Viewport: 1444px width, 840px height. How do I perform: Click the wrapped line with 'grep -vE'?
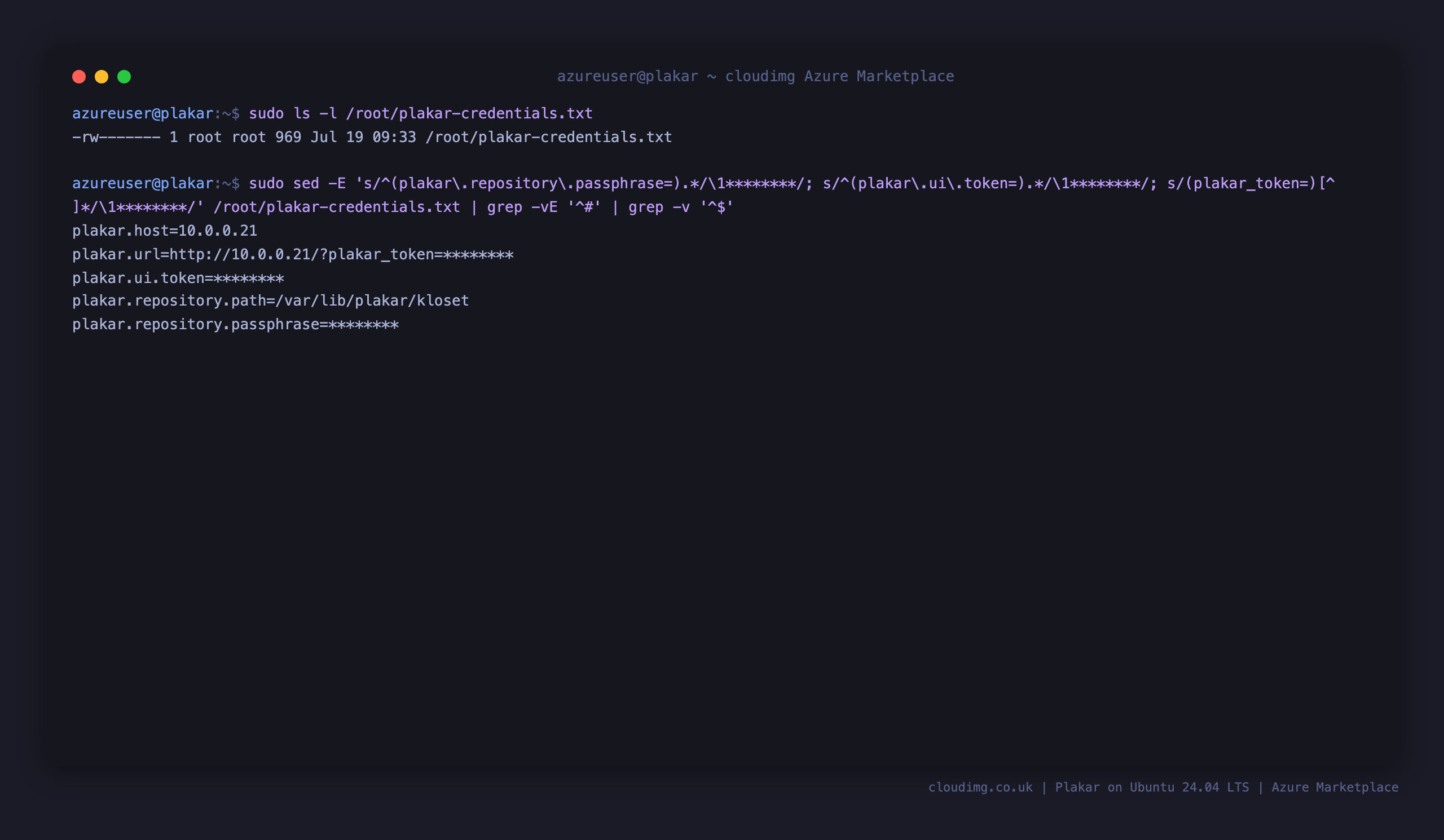click(403, 207)
